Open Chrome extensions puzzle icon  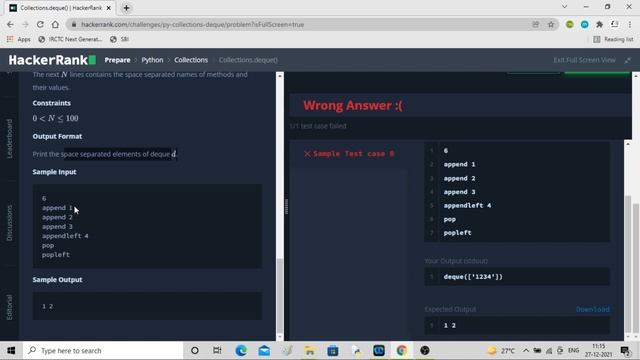pyautogui.click(x=599, y=24)
